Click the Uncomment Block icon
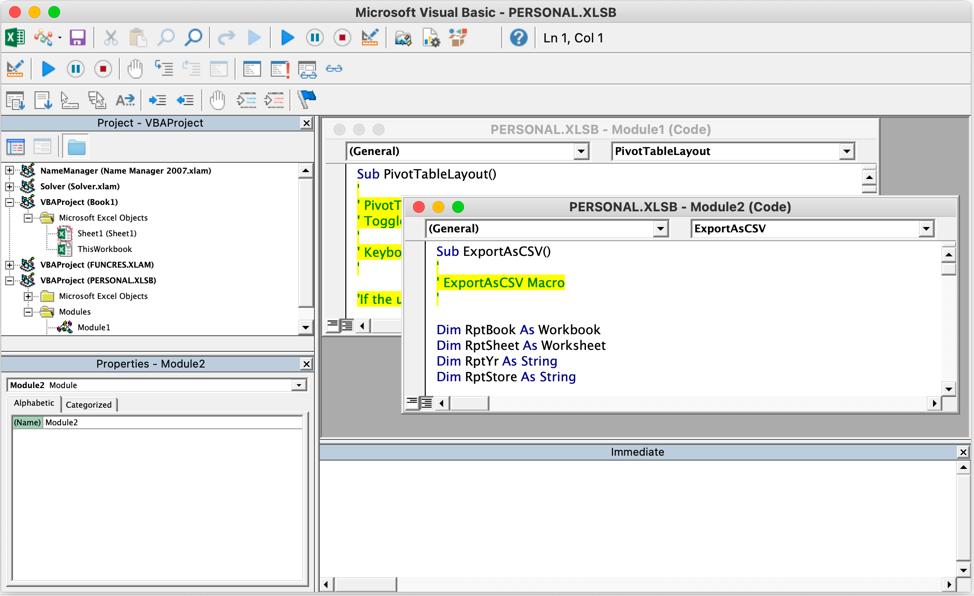The image size is (974, 596). [x=274, y=100]
